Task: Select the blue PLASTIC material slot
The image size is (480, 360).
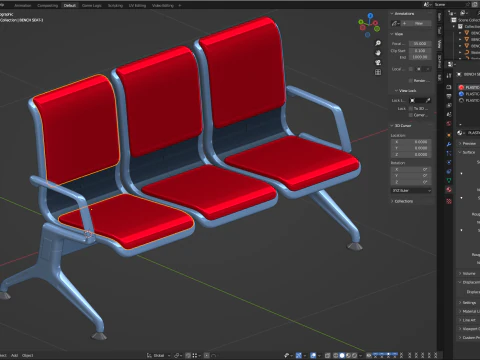Action: coord(469,94)
